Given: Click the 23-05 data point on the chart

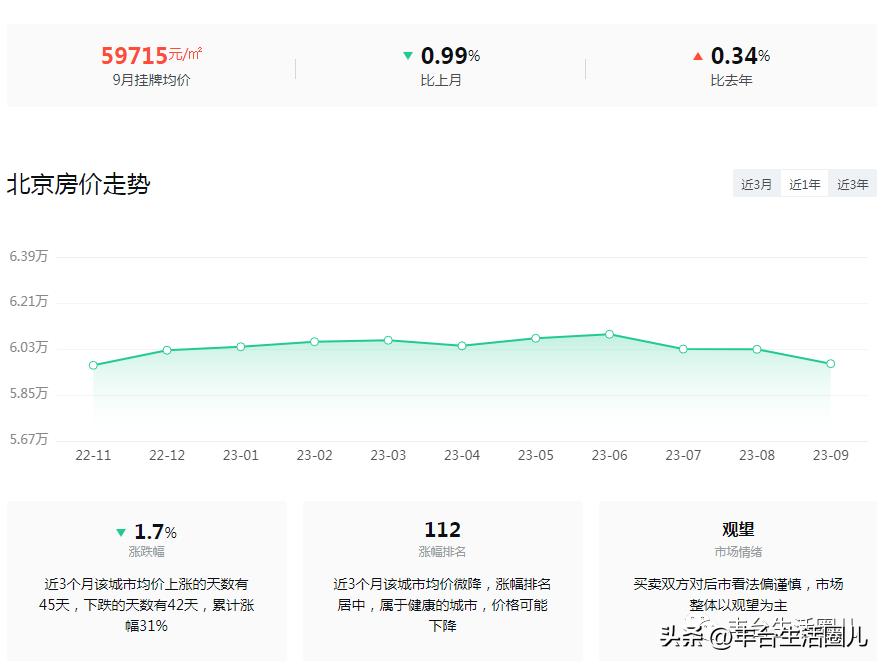Looking at the screenshot, I should [x=535, y=338].
